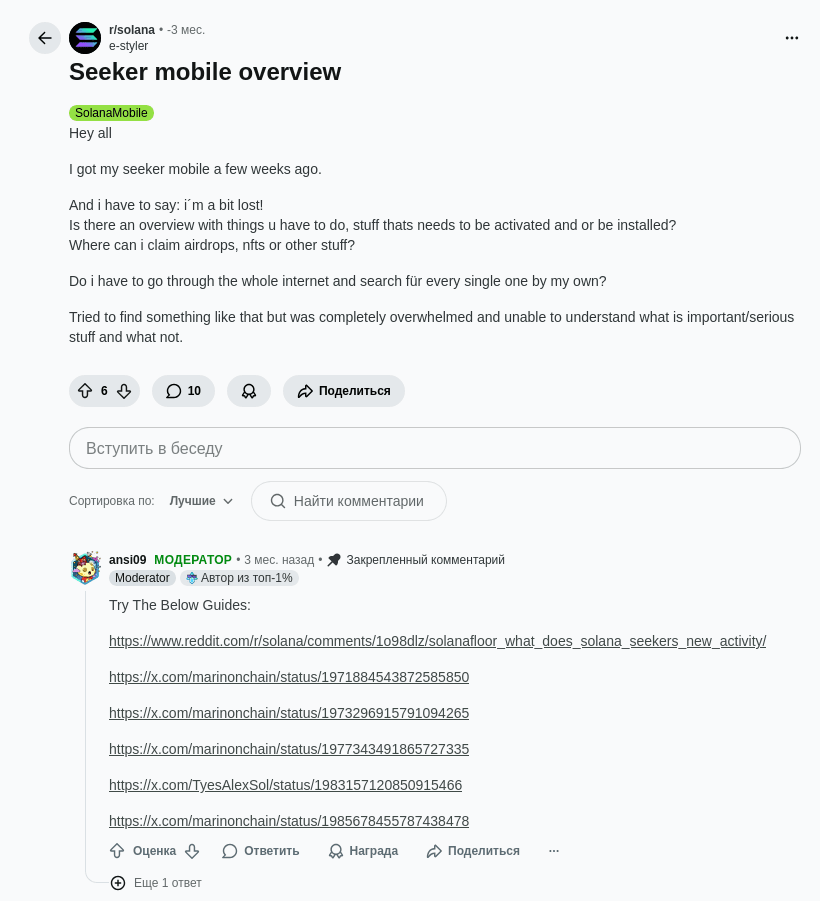Open ansi09's user avatar
Viewport: 820px width, 901px height.
[86, 568]
